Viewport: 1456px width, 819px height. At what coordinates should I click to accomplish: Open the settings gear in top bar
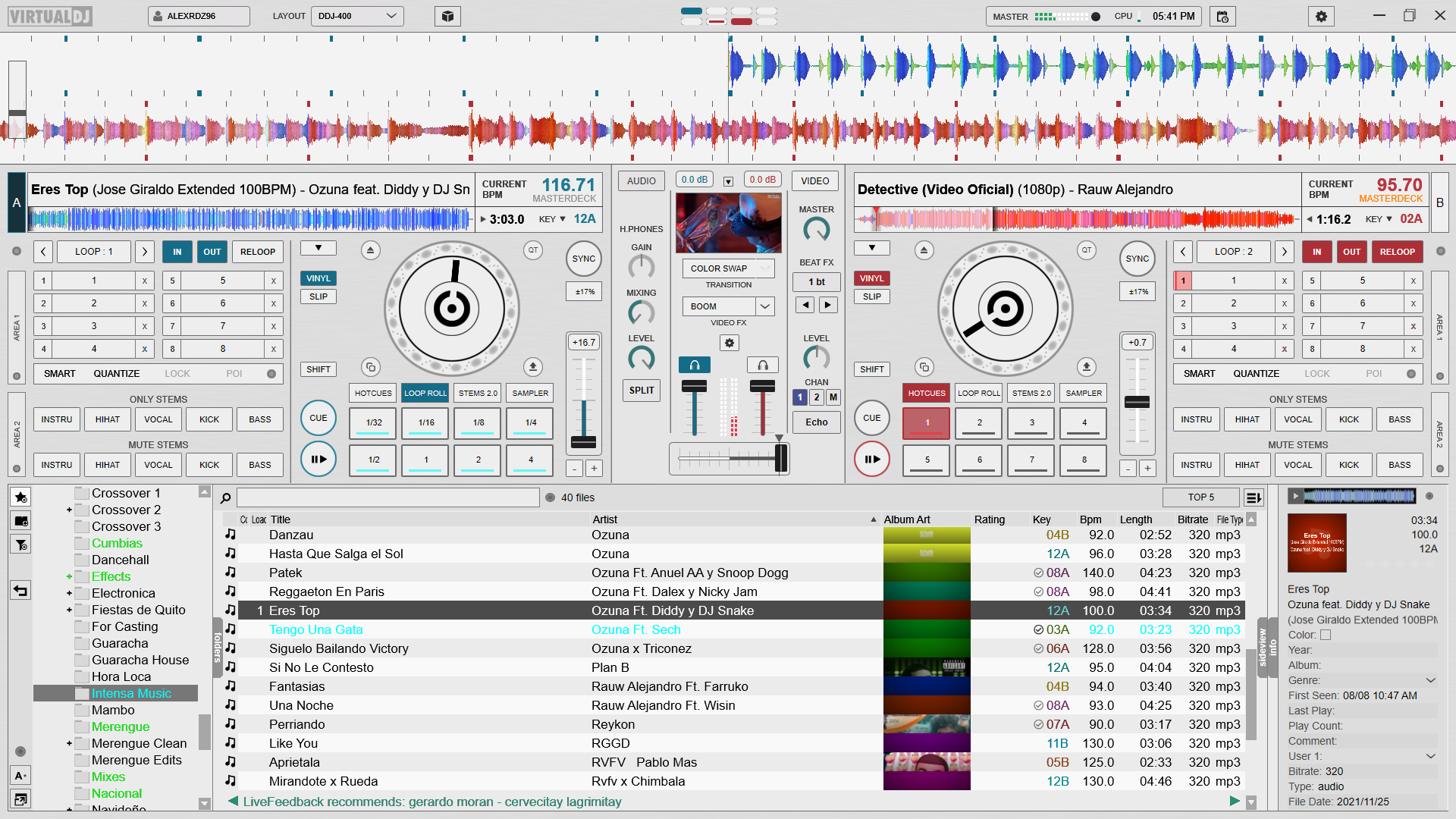pyautogui.click(x=1321, y=16)
